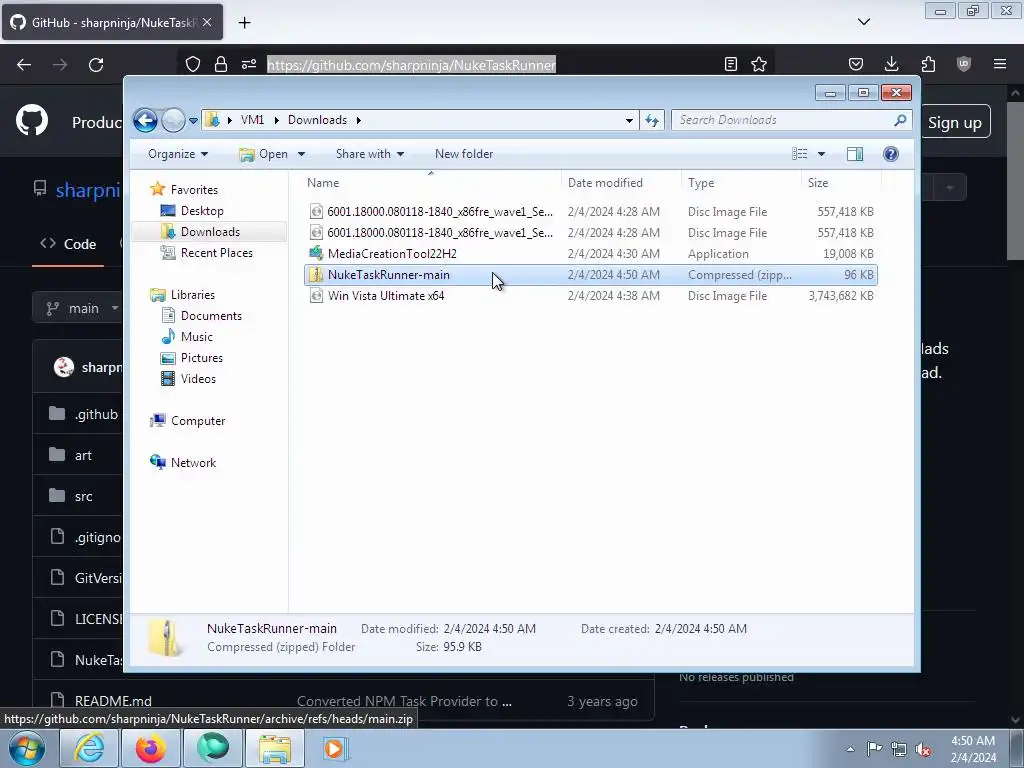Close the GitHub NukeTaskRunner tab
This screenshot has height=768, width=1024.
(207, 22)
